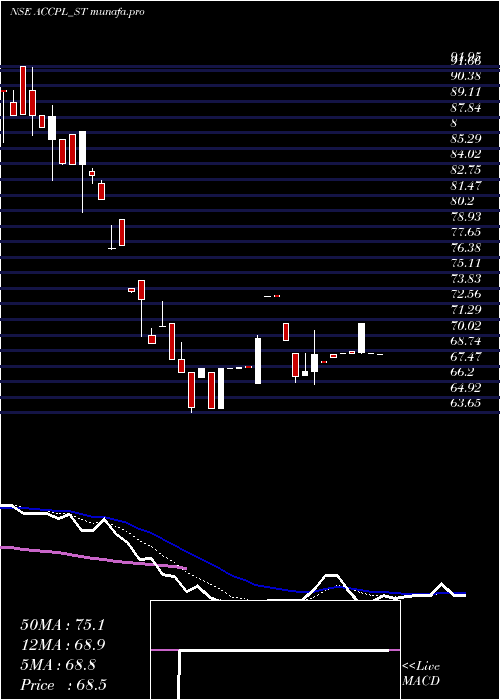This screenshot has height=700, width=500.
Task: Click the 5MA : 68.8 readout
Action: pos(57,665)
